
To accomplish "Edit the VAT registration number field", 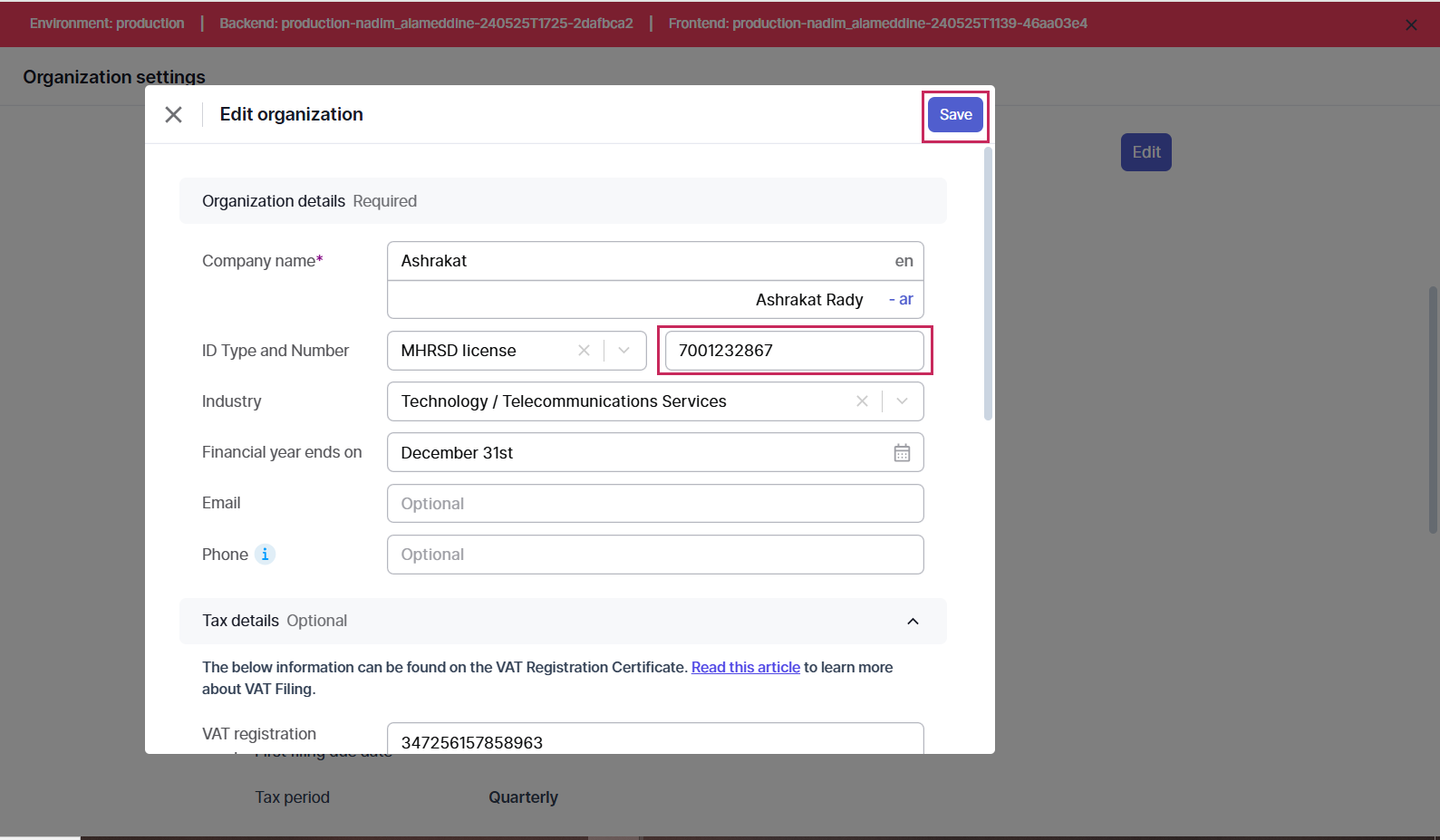I will pyautogui.click(x=655, y=740).
